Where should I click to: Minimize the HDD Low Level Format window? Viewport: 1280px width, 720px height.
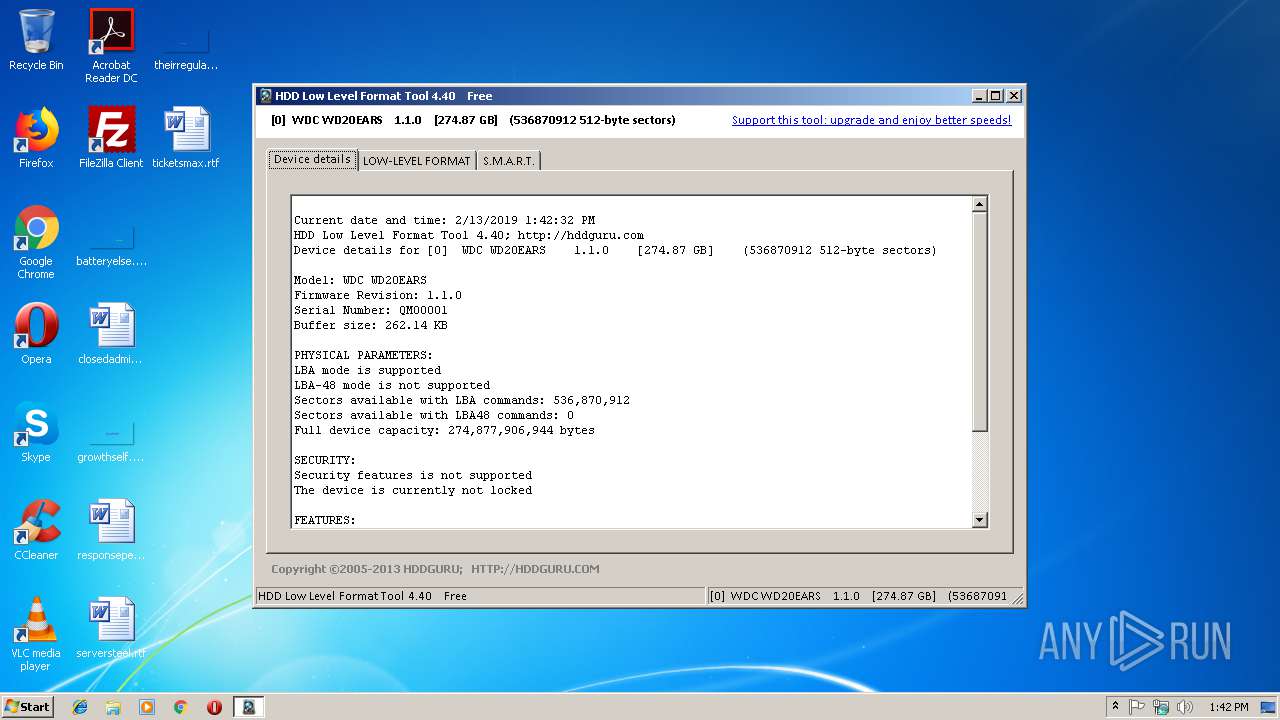click(x=979, y=96)
